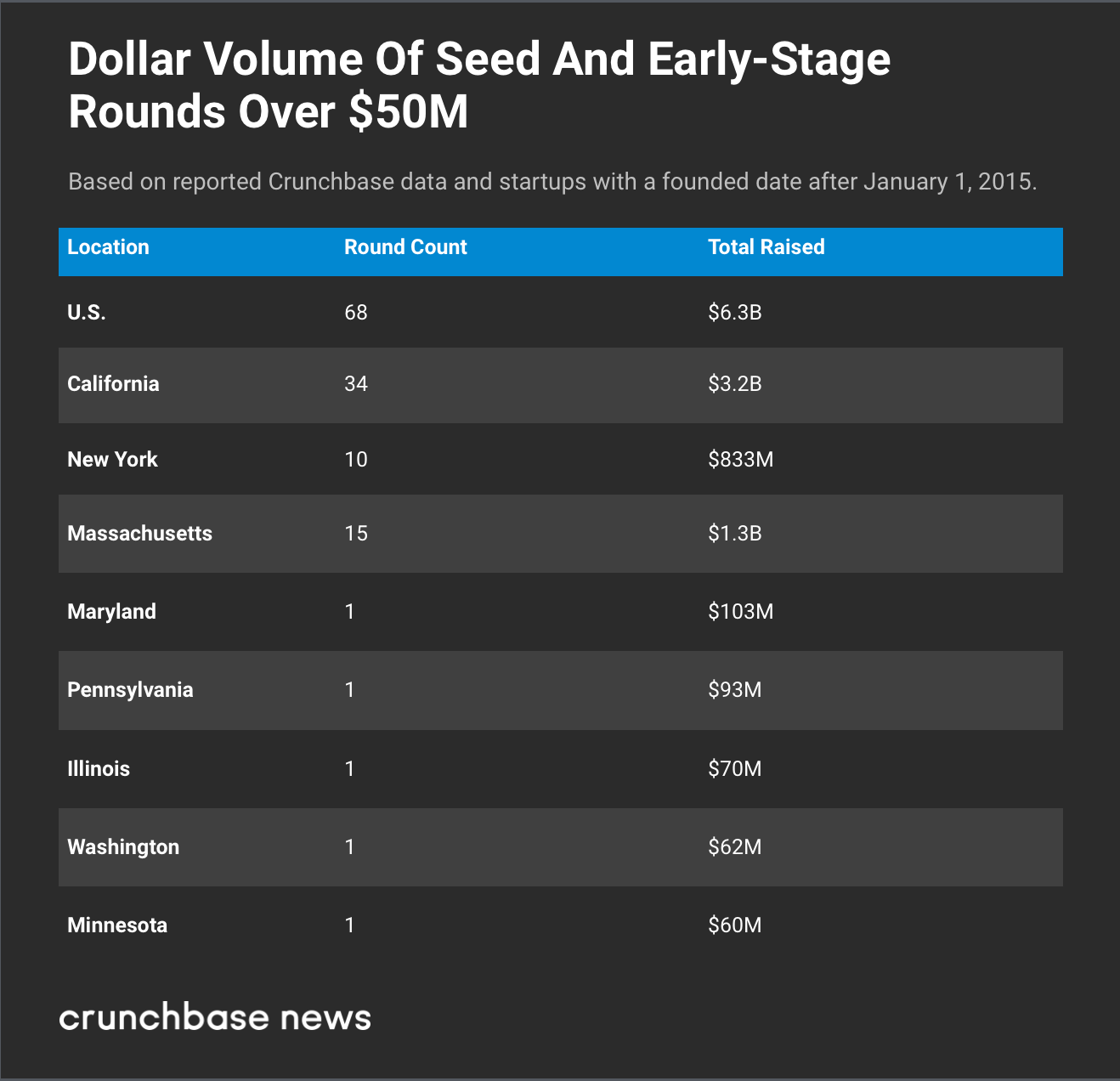The width and height of the screenshot is (1120, 1081).
Task: Click the $6.3B total raised value
Action: pyautogui.click(x=734, y=313)
